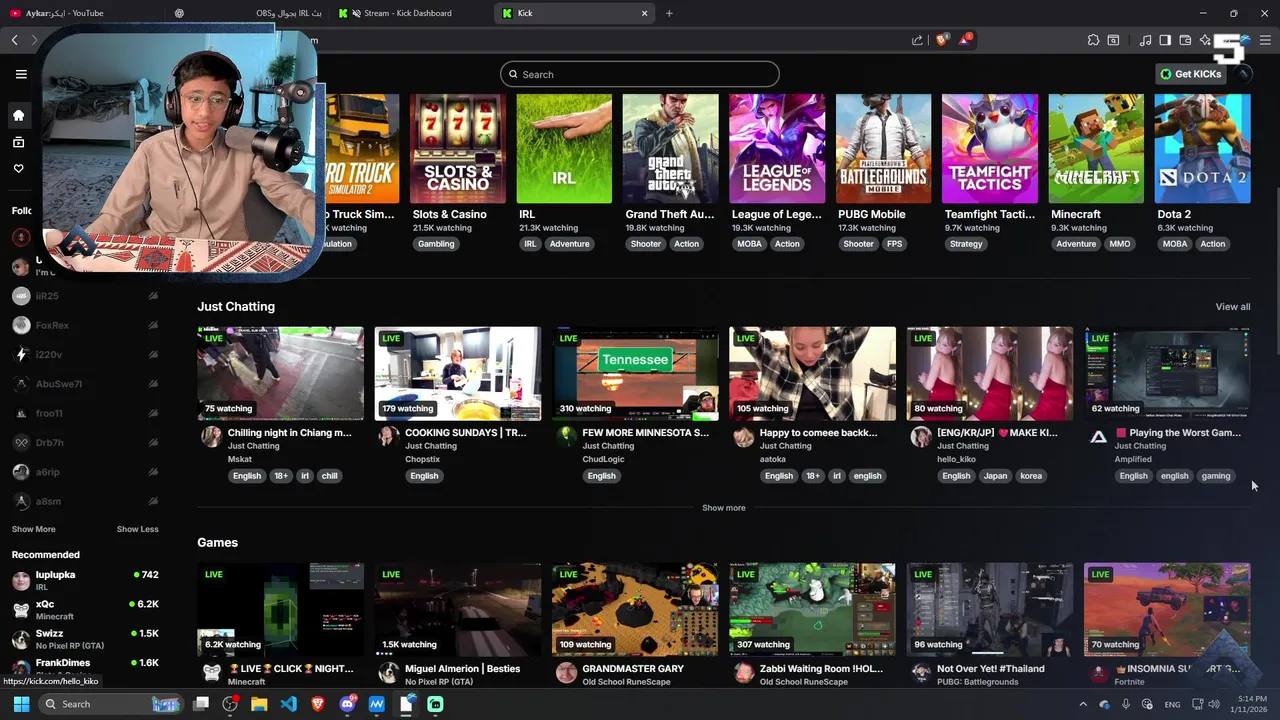Open File Explorer from taskbar
This screenshot has width=1280, height=720.
[x=259, y=704]
